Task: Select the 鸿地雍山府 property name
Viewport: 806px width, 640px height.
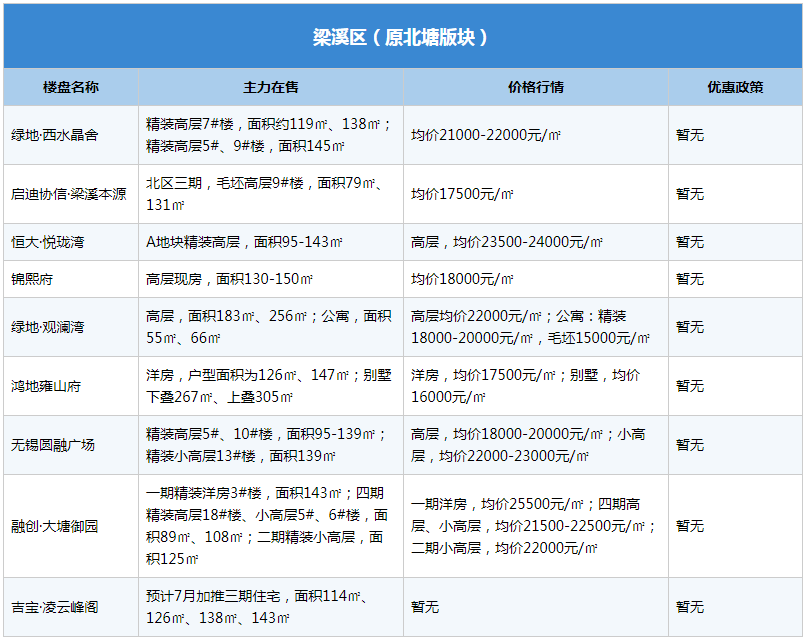Action: (x=46, y=386)
